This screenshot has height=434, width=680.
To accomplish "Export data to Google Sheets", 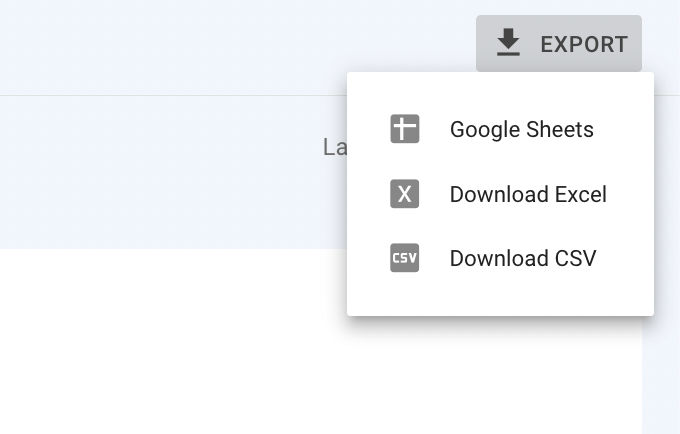I will click(500, 129).
